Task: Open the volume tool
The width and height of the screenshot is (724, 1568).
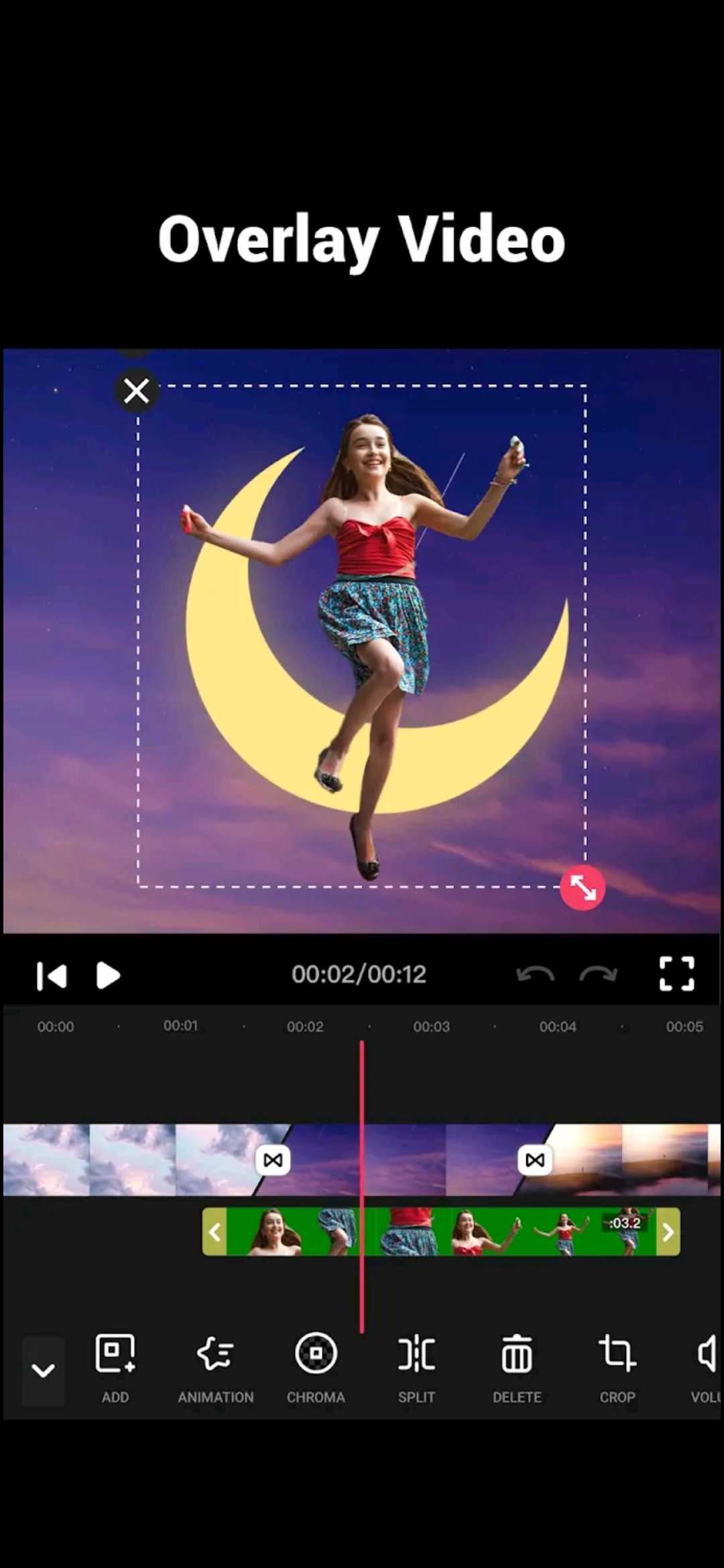Action: tap(706, 1368)
